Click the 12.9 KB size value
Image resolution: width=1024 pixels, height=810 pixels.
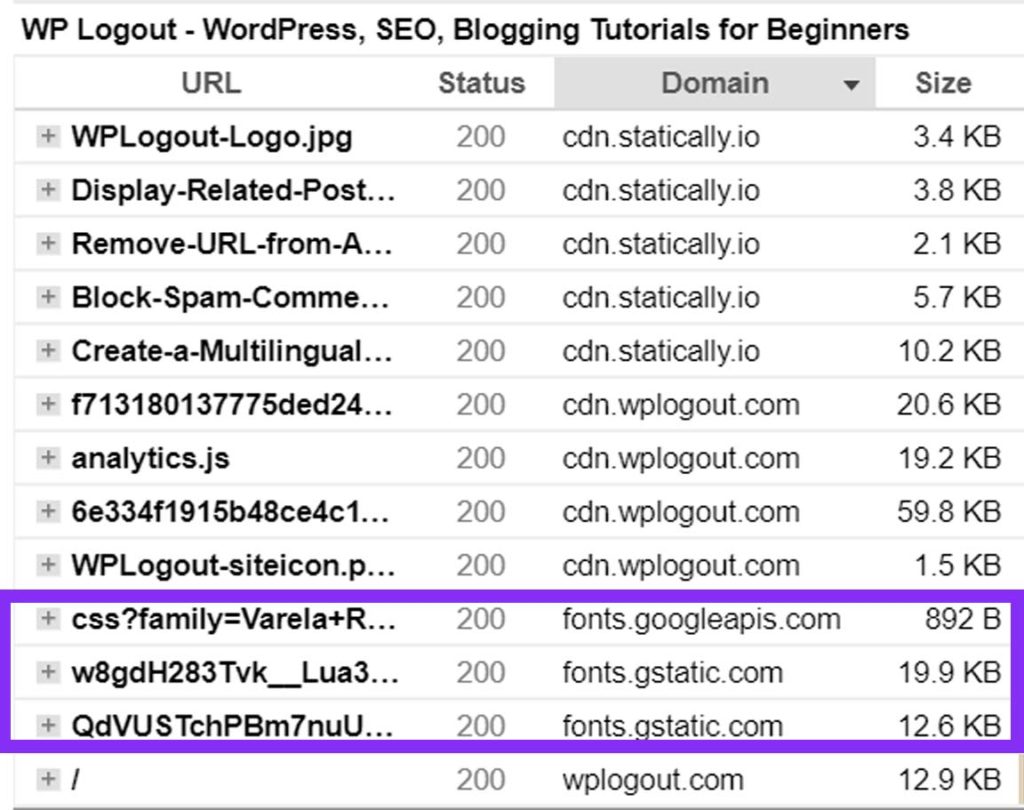(x=950, y=780)
